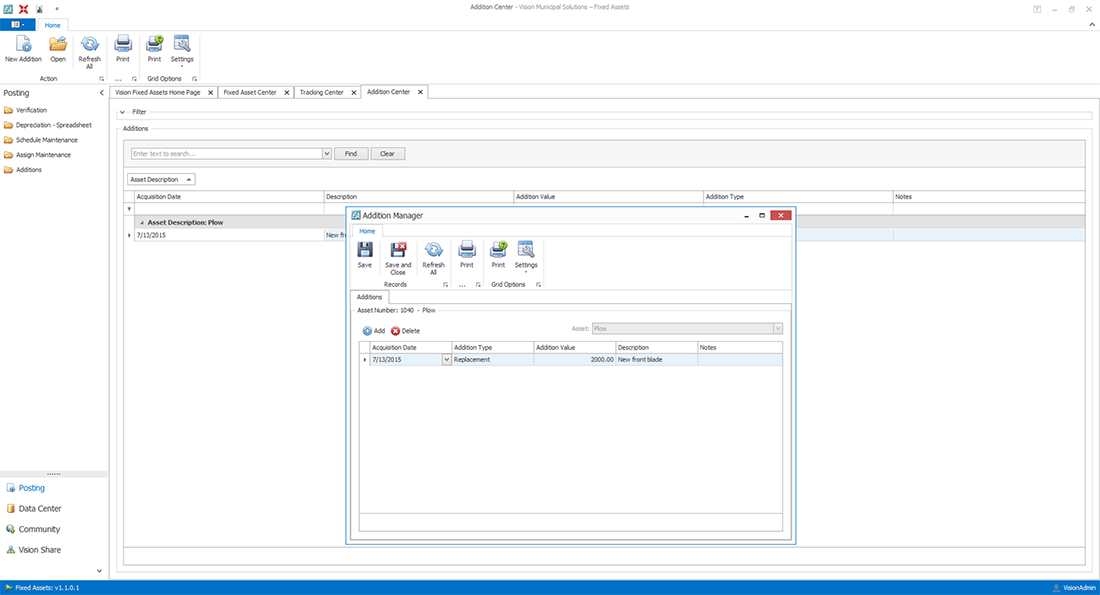The height and width of the screenshot is (595, 1100).
Task: Open the Assign Maintenance folder
Action: pos(37,154)
